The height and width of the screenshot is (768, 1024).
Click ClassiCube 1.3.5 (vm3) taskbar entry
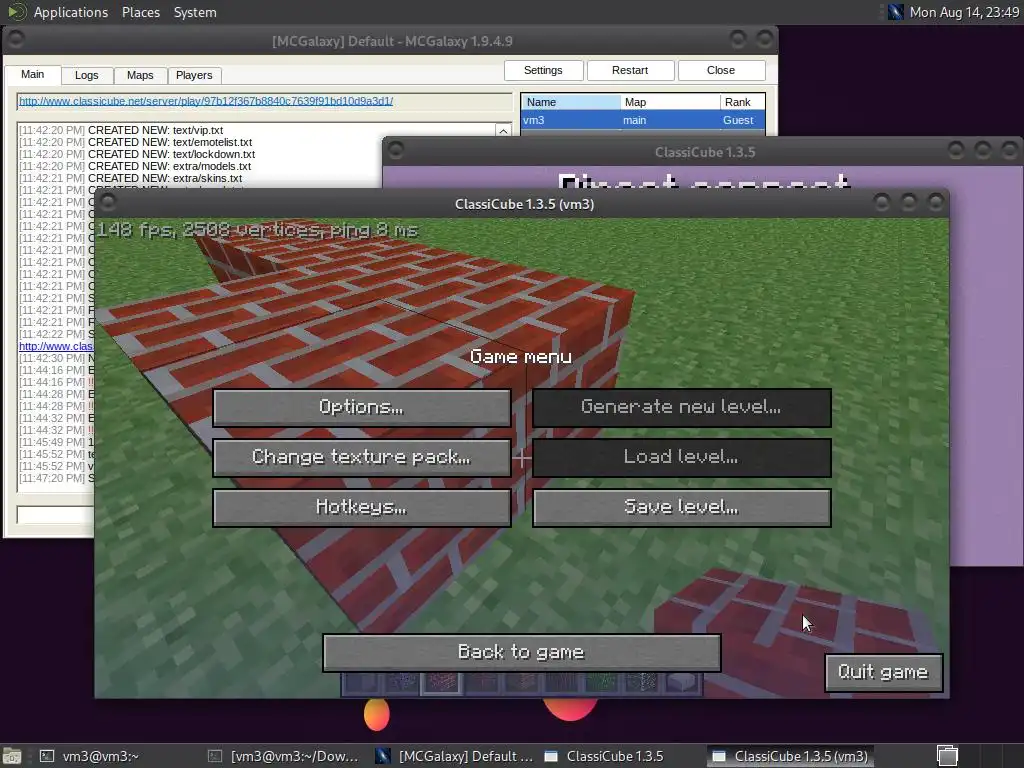tap(790, 756)
